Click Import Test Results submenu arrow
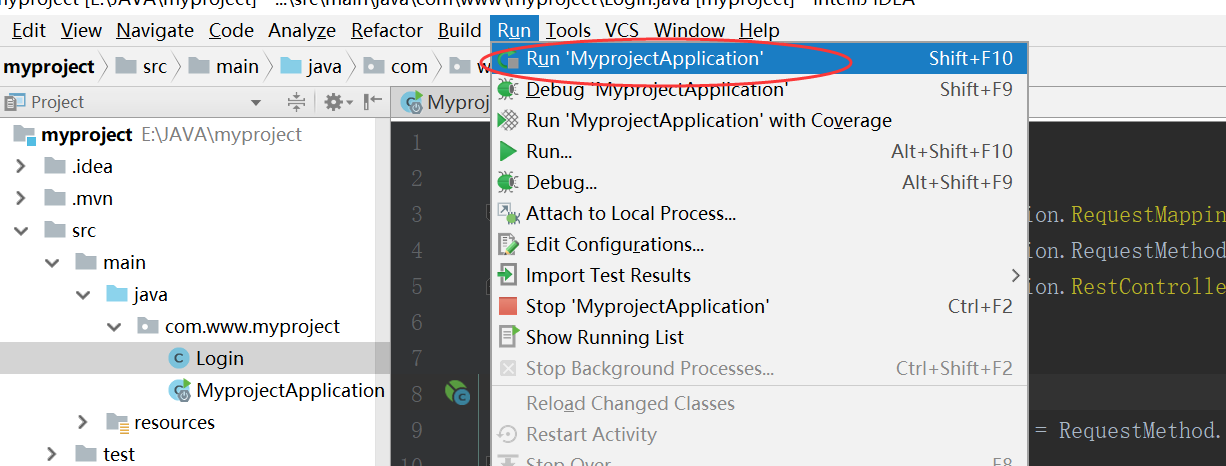1226x466 pixels. [1015, 275]
